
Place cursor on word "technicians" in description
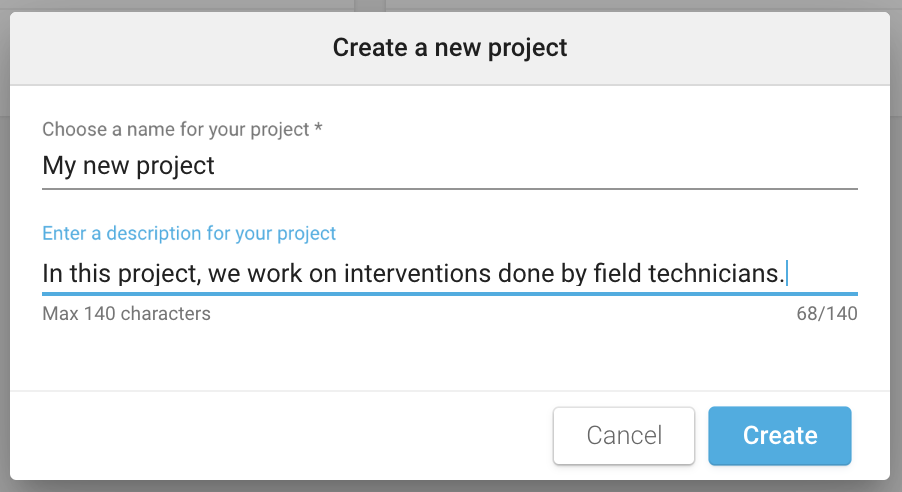[x=715, y=272]
